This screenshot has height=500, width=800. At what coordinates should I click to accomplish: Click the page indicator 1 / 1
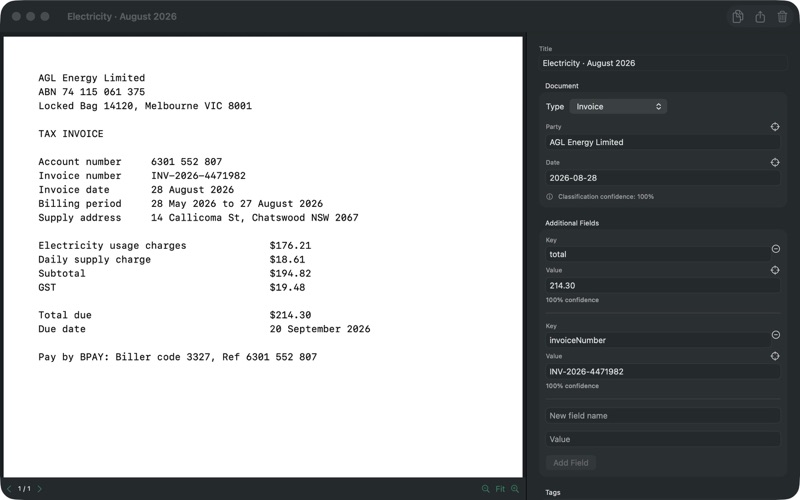coord(24,489)
